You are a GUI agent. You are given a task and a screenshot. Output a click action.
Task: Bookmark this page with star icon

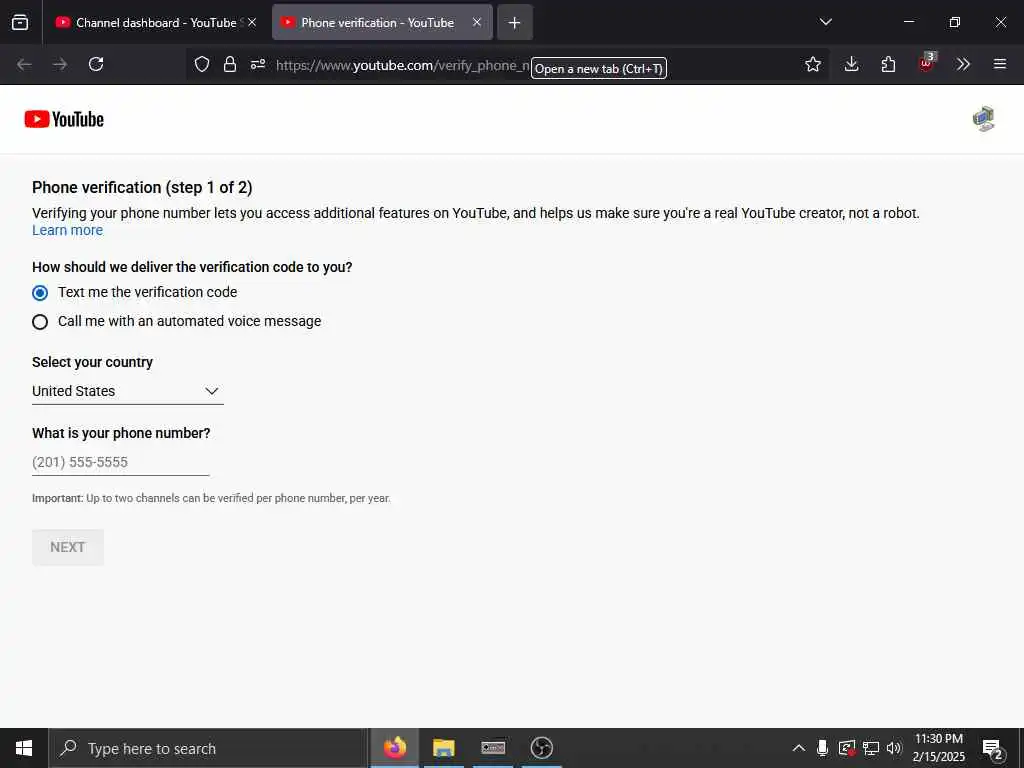pyautogui.click(x=812, y=64)
